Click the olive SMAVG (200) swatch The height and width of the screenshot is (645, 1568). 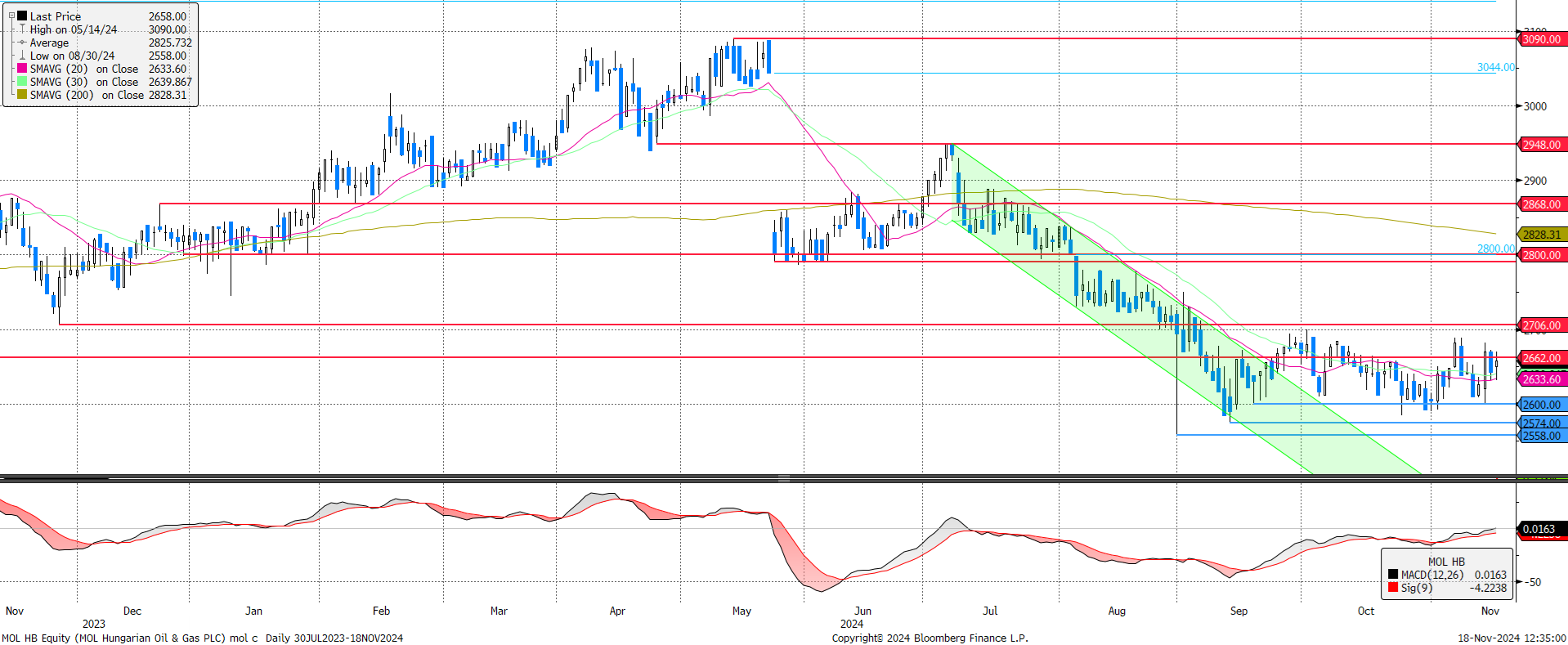(x=22, y=95)
